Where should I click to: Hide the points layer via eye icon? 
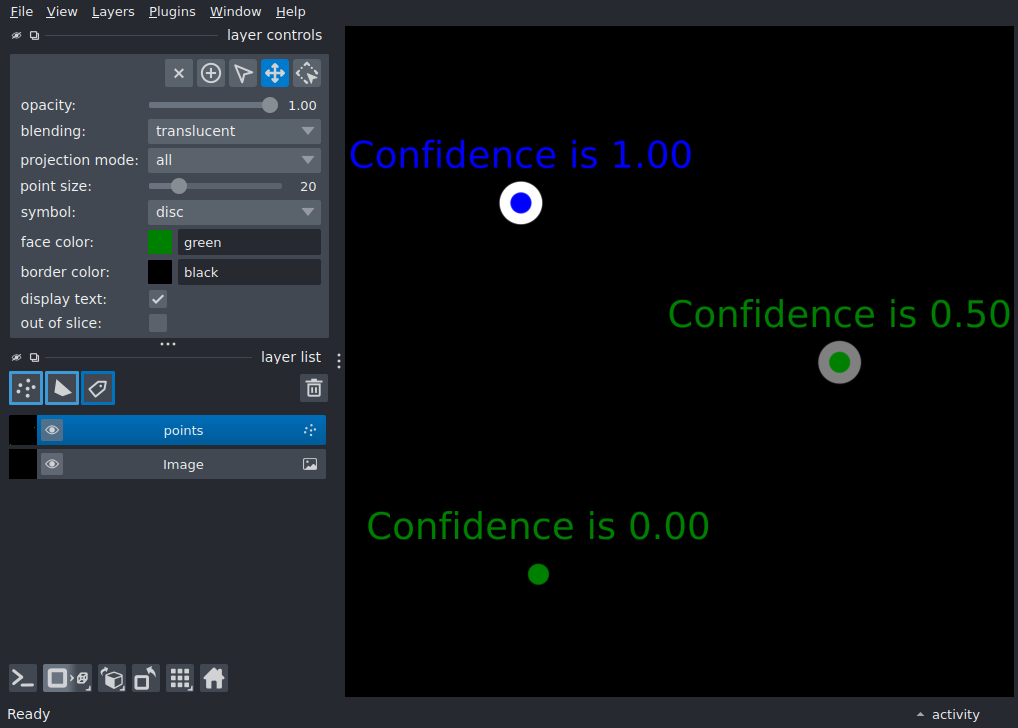(52, 430)
